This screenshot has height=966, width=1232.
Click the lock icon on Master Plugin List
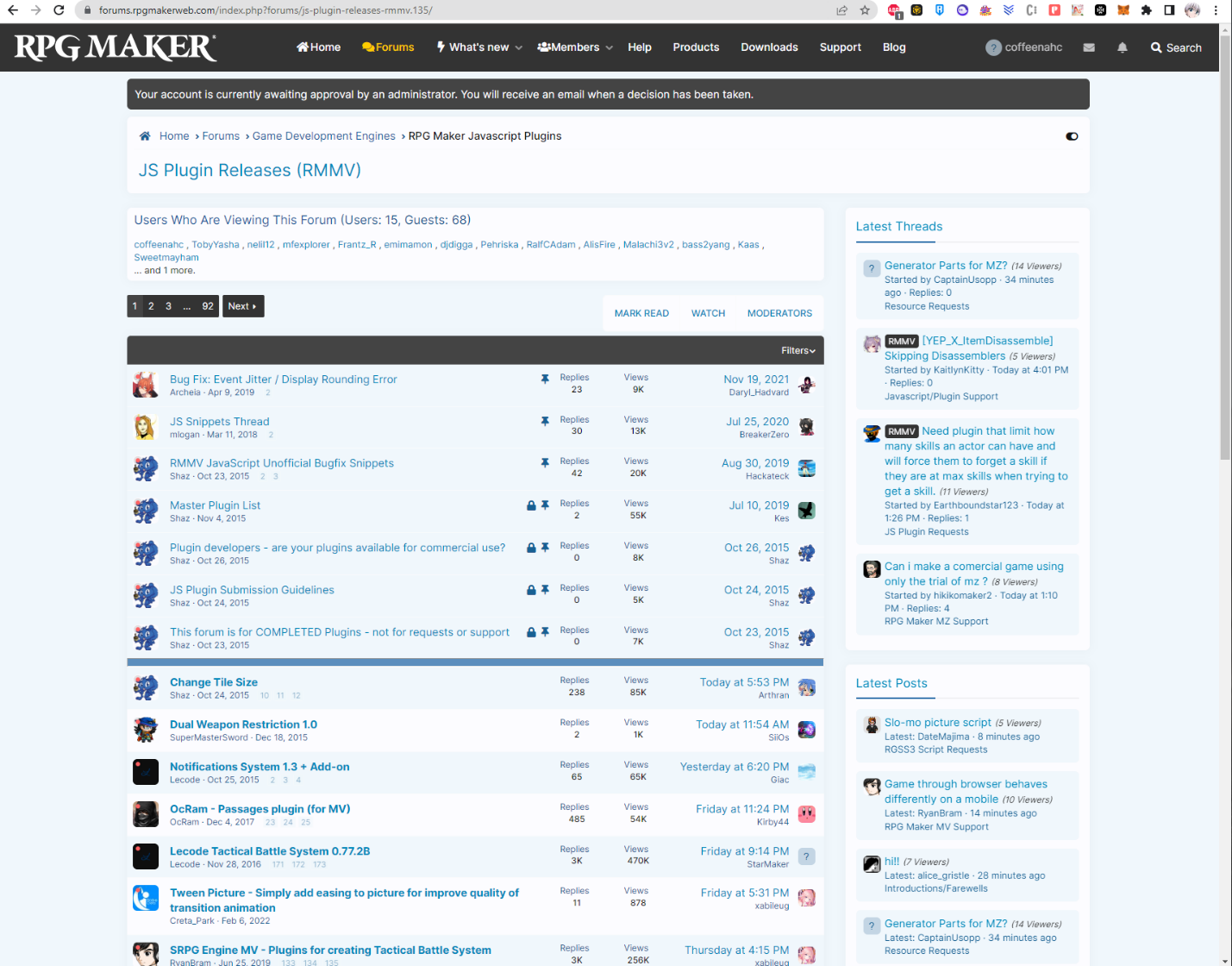pos(531,505)
